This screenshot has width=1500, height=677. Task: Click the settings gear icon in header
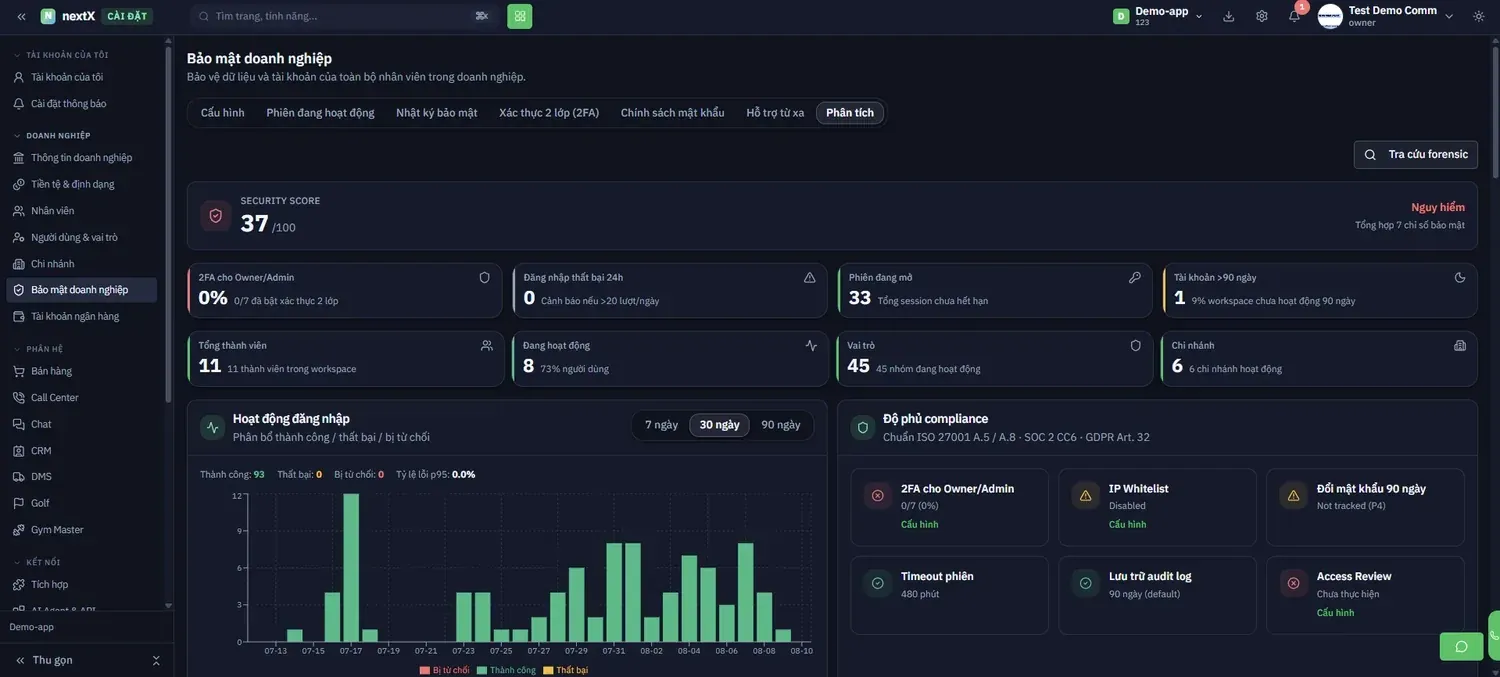coord(1262,16)
